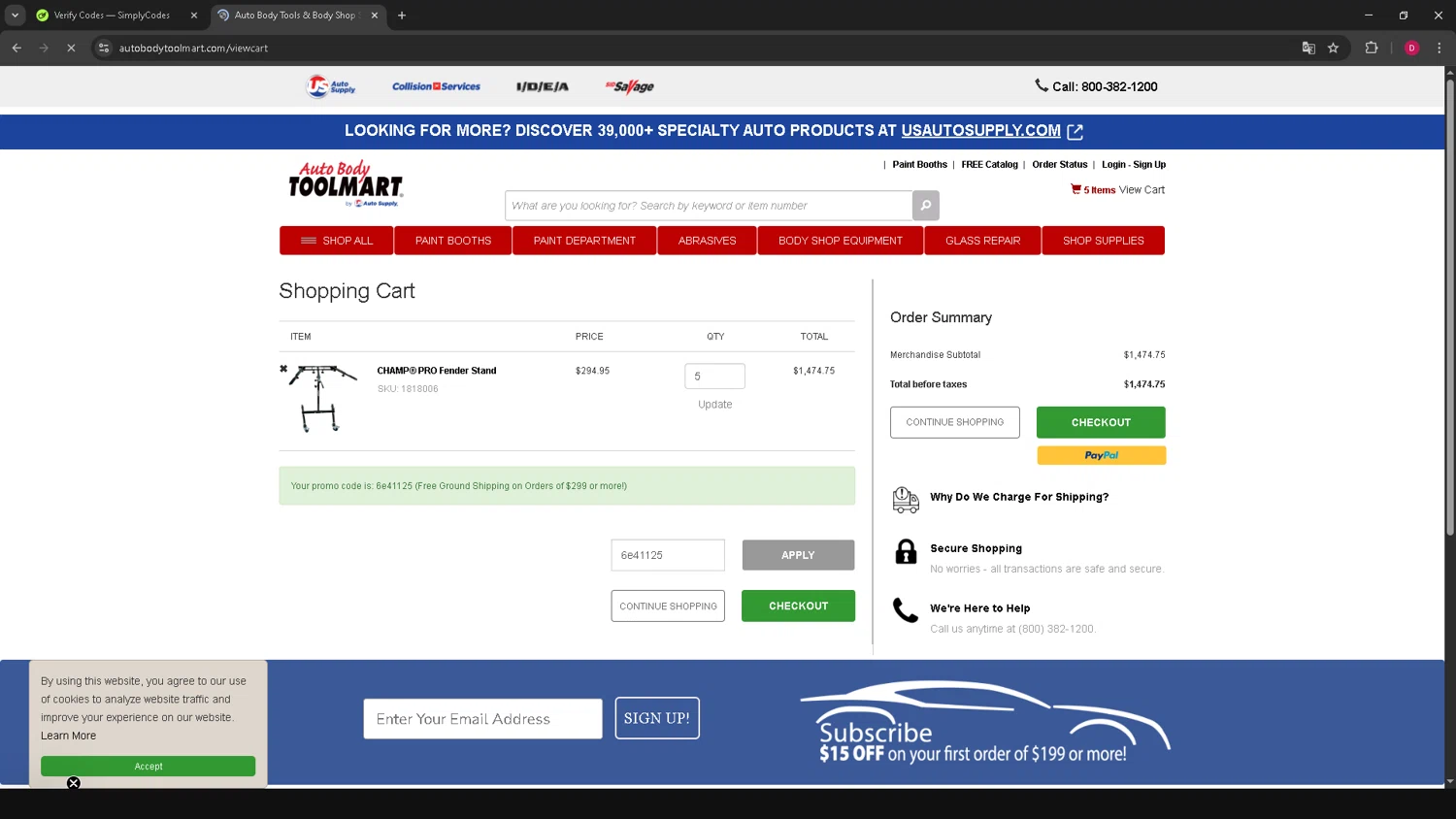Click Login - Sign Up link
Screen dimensions: 1456x819
[1134, 165]
